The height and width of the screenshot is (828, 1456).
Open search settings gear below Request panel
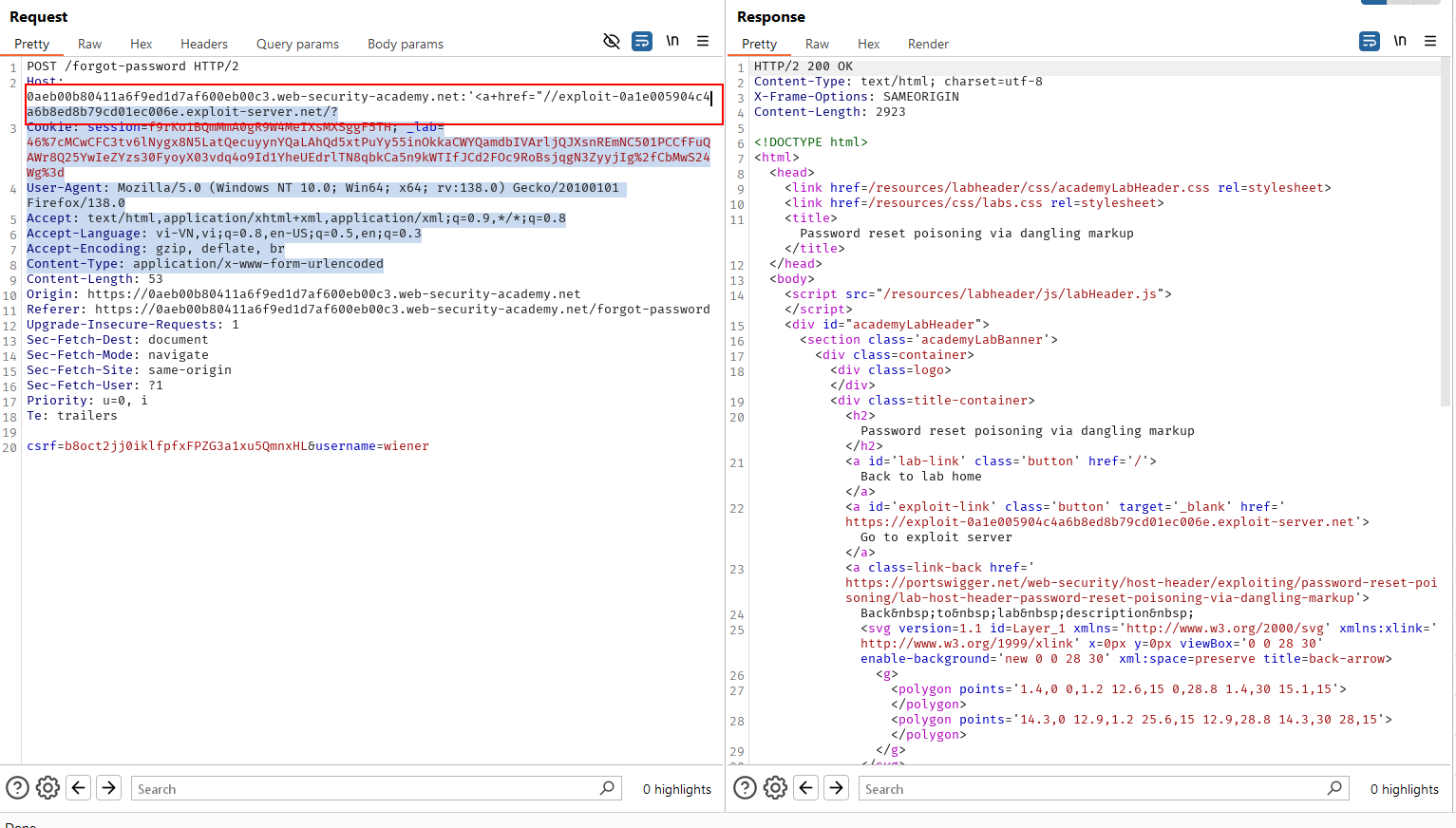click(48, 788)
